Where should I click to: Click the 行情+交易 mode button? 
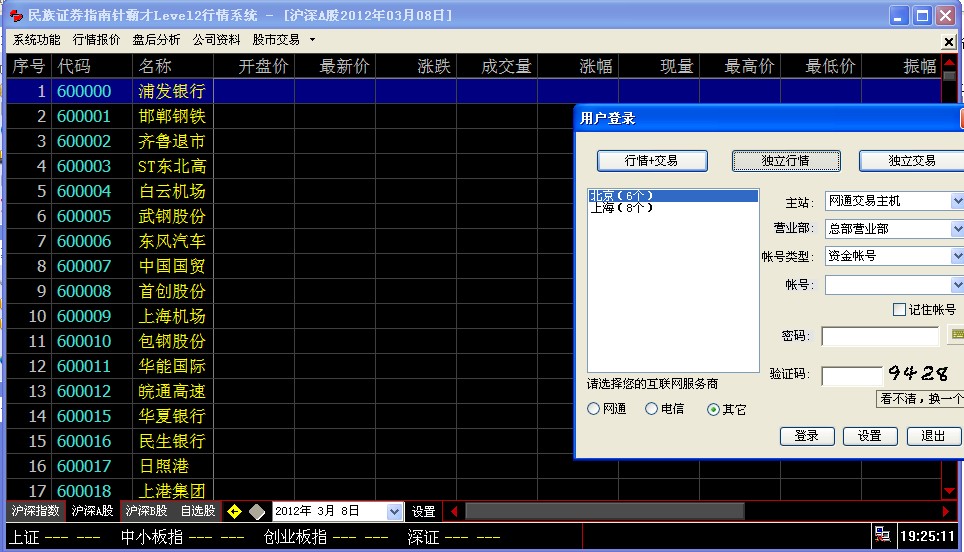(652, 161)
